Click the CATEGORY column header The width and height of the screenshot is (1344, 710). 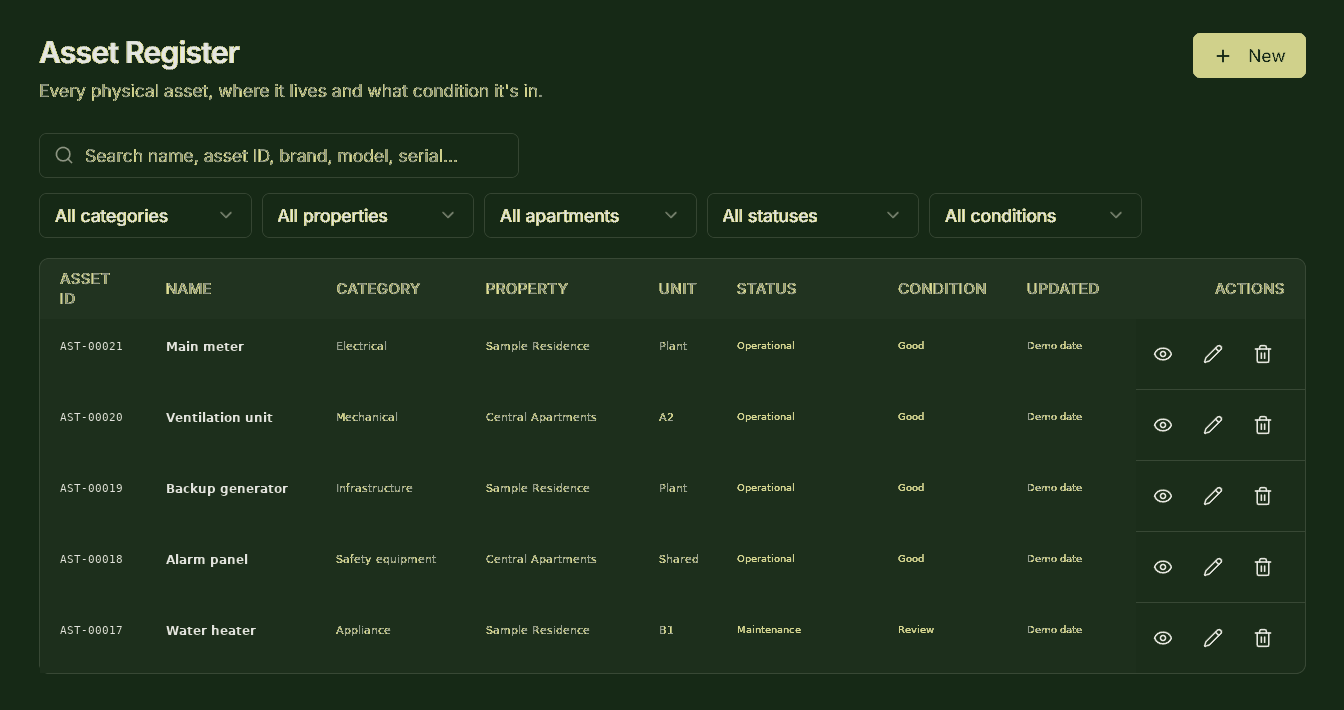click(x=378, y=288)
